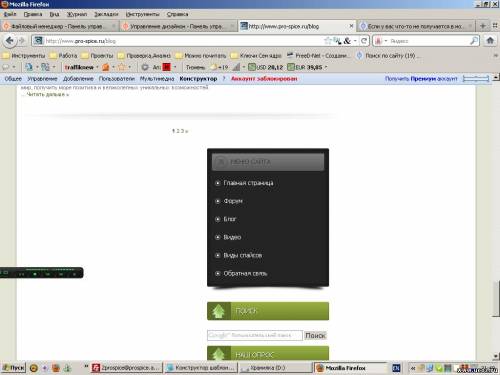
Task: Expand the EUR rate dropdown arrow
Action: (326, 67)
